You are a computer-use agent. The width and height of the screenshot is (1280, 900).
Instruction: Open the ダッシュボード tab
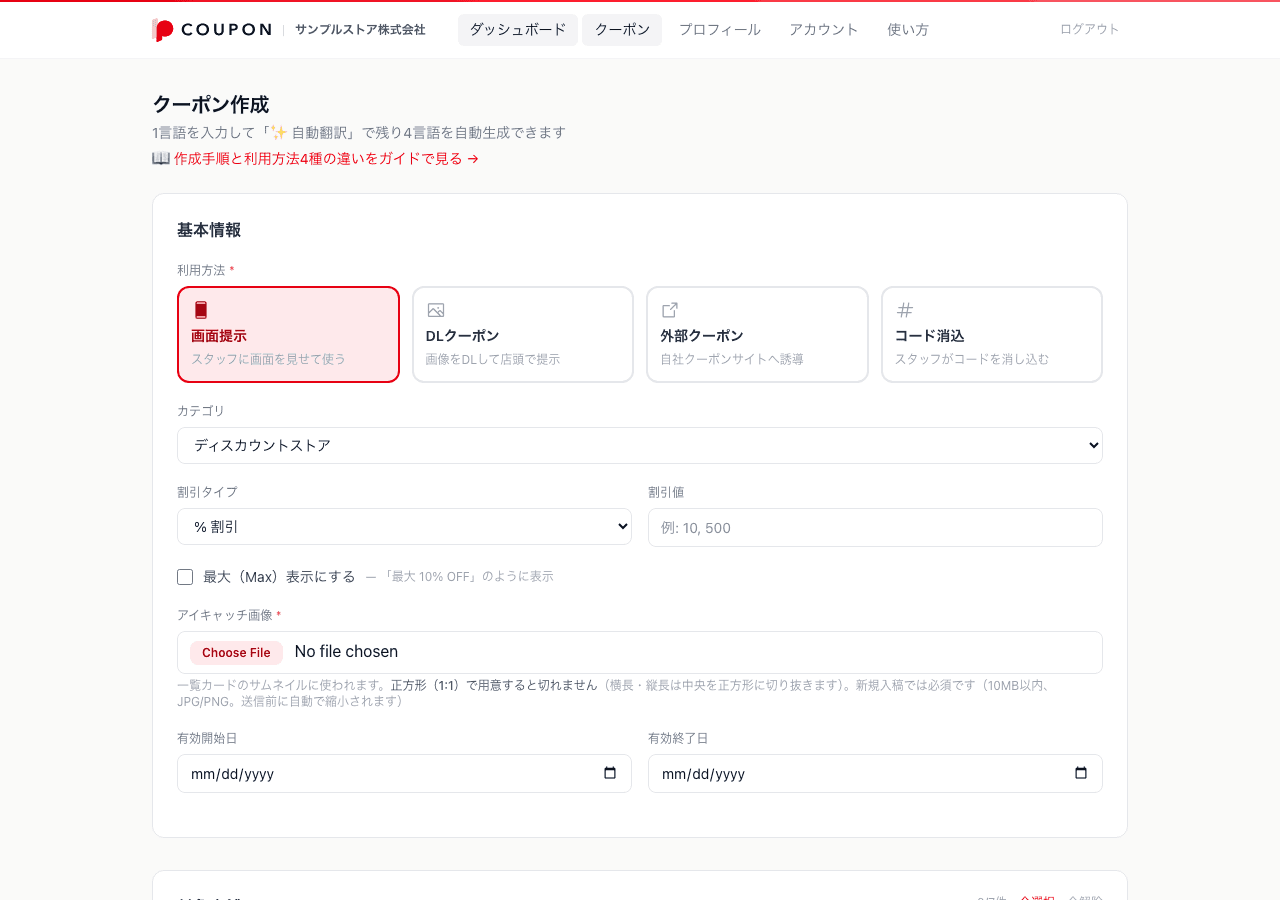point(518,29)
